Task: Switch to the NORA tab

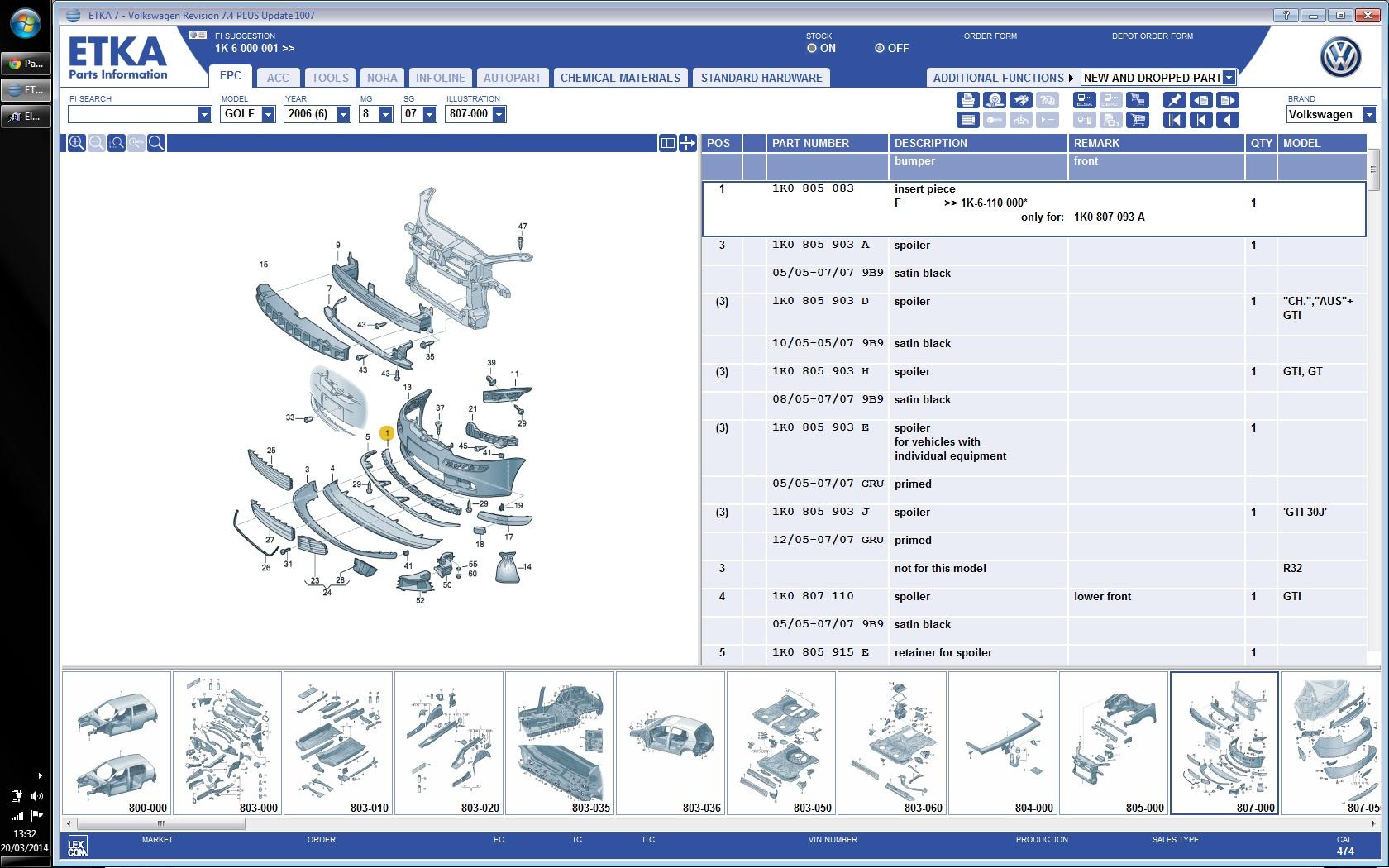Action: [382, 78]
